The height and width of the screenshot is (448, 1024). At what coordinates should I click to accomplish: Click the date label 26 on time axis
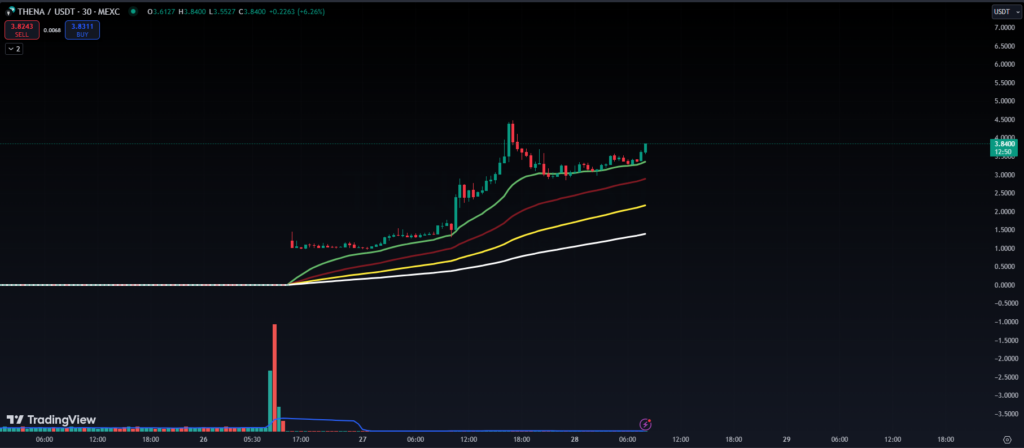[x=204, y=440]
